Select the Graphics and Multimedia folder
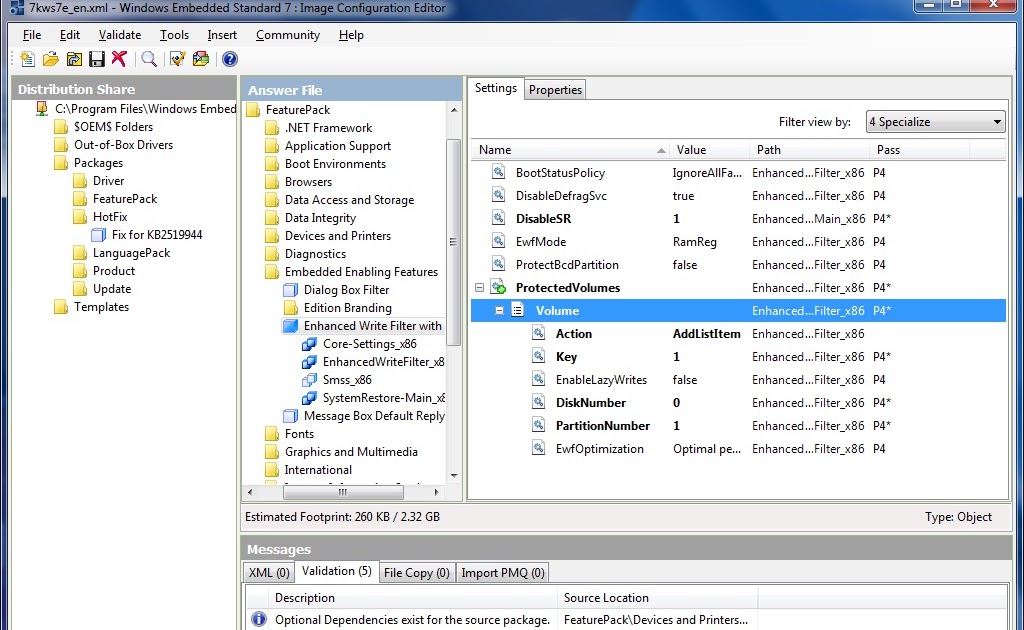 [351, 452]
